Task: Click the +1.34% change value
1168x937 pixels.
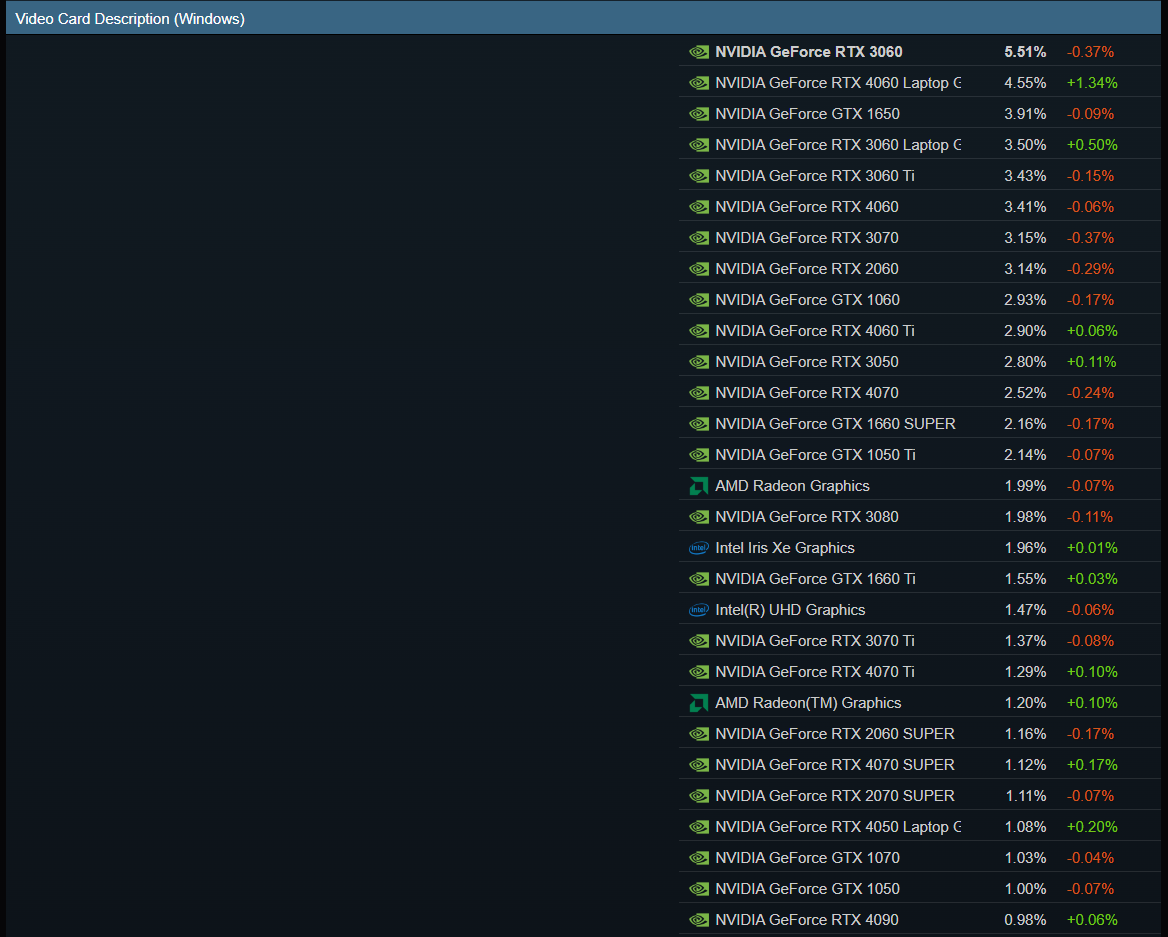Action: pos(1092,83)
